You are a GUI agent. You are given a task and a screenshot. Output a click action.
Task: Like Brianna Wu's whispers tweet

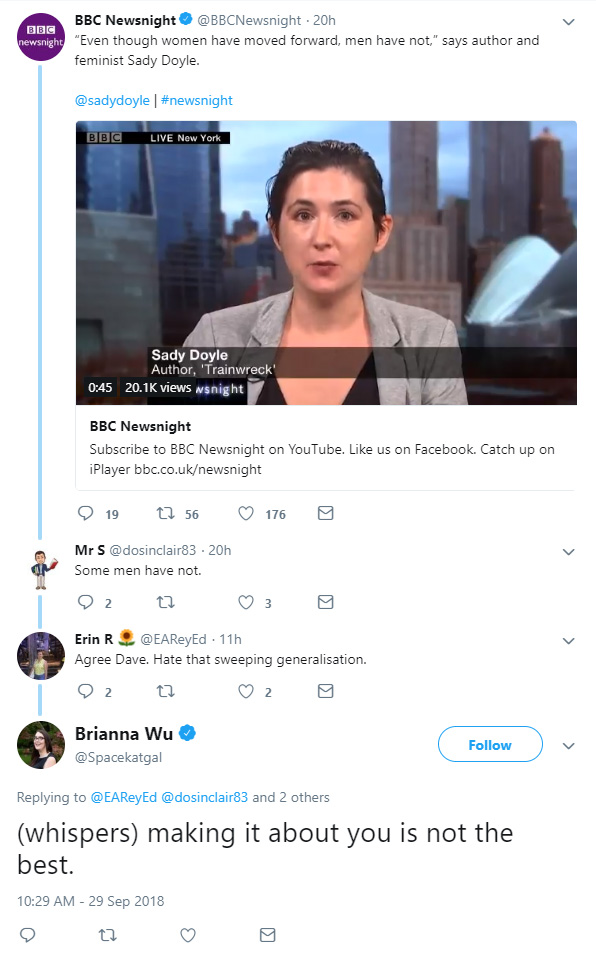pos(188,934)
